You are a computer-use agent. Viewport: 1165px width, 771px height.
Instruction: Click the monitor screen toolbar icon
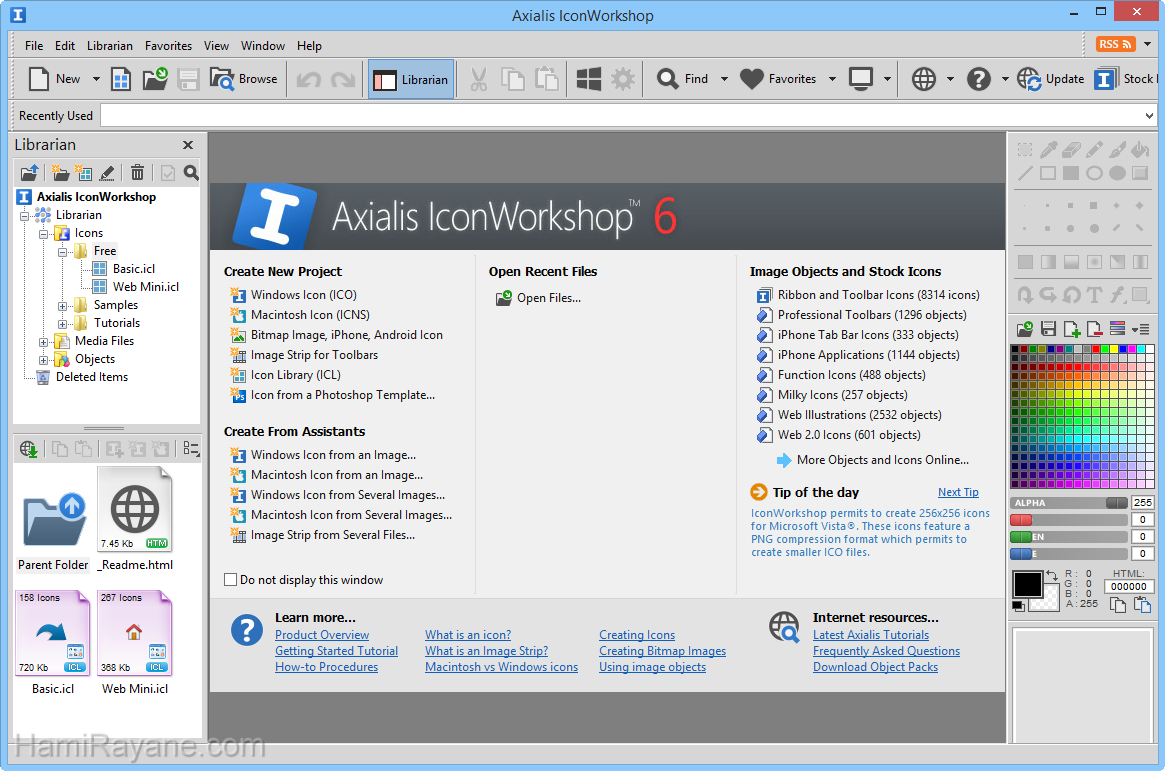point(861,79)
